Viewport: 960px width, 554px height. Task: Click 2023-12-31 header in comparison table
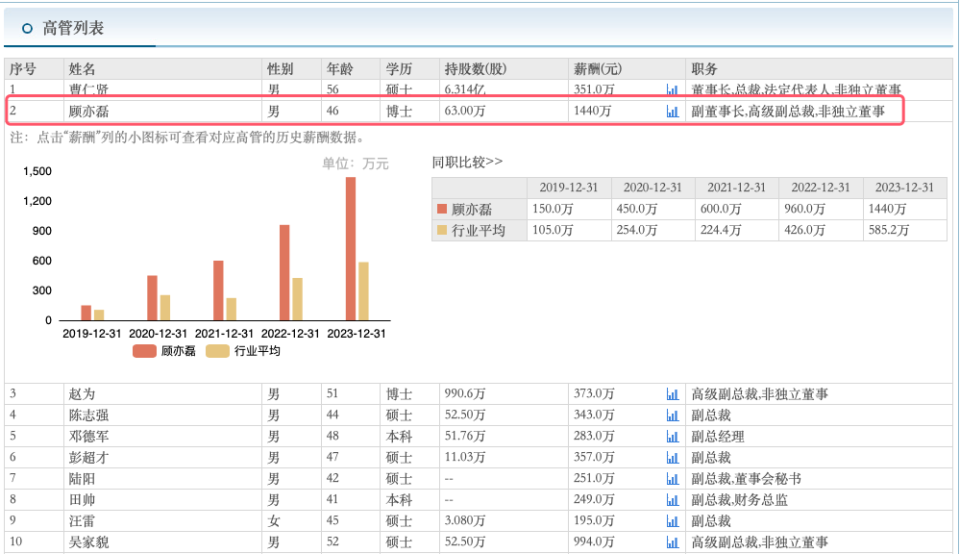(905, 188)
